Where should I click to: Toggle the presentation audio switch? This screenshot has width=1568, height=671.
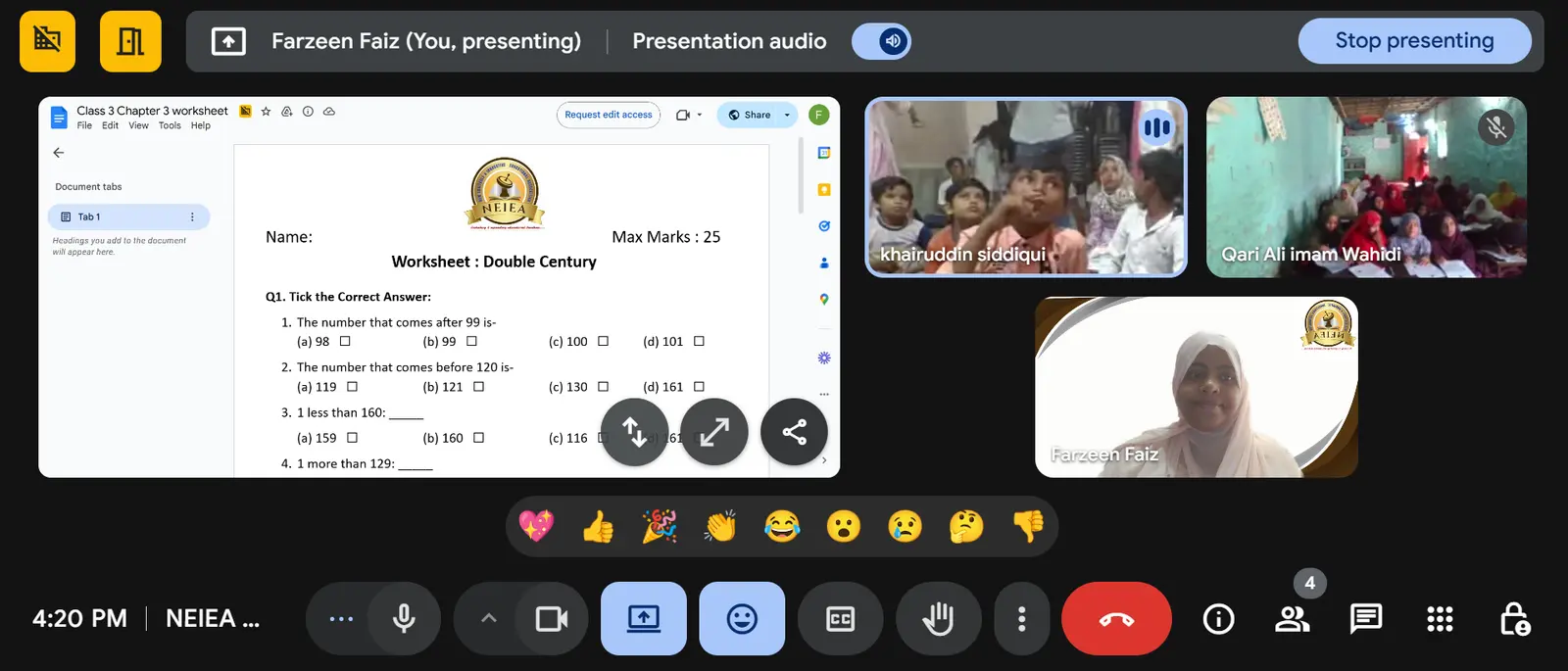tap(881, 41)
